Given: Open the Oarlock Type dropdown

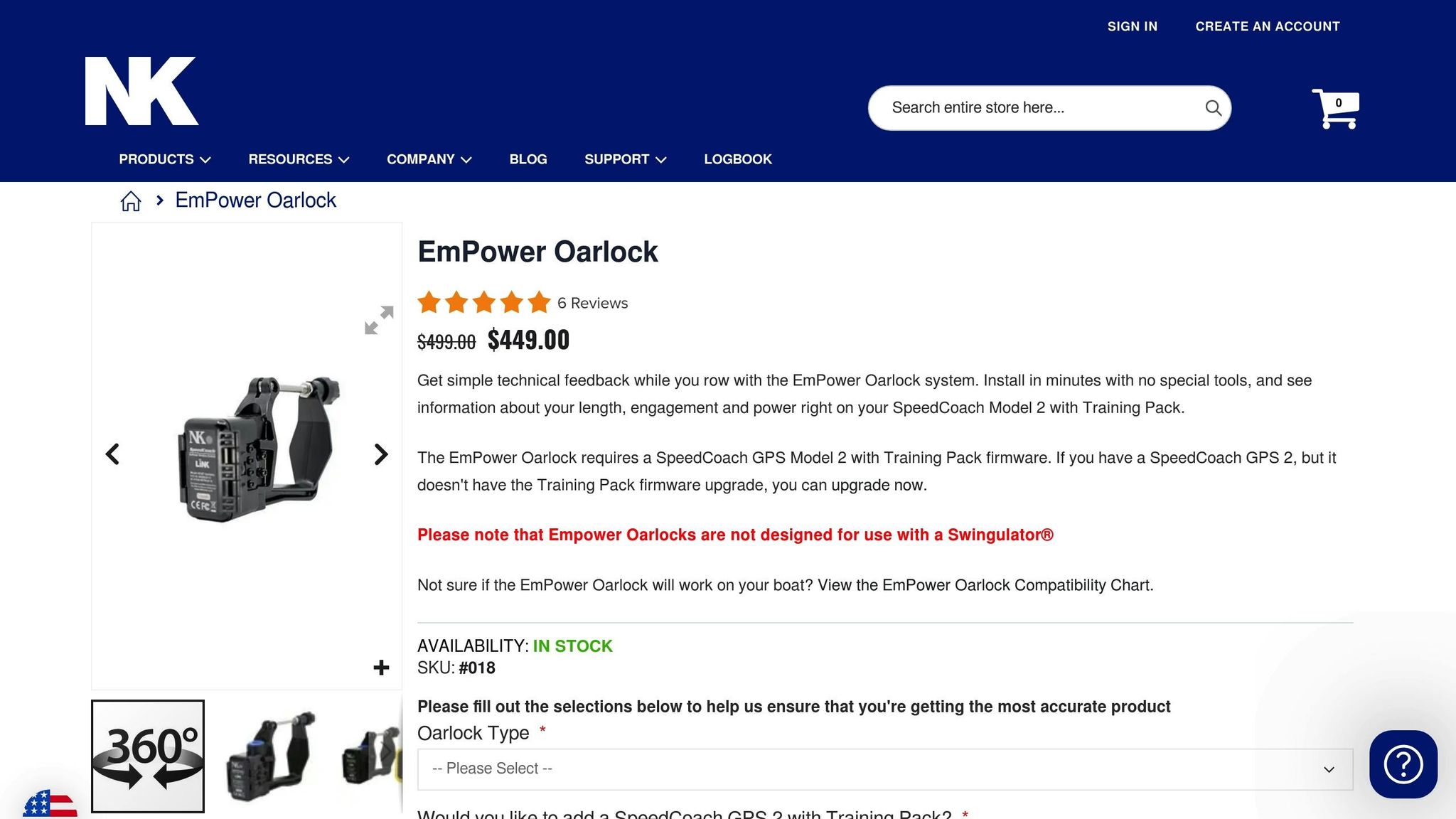Looking at the screenshot, I should (885, 769).
